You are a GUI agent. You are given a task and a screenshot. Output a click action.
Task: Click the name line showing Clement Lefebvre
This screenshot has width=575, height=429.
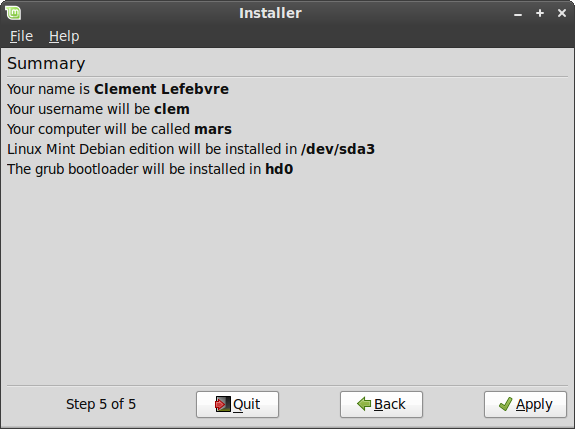(118, 89)
